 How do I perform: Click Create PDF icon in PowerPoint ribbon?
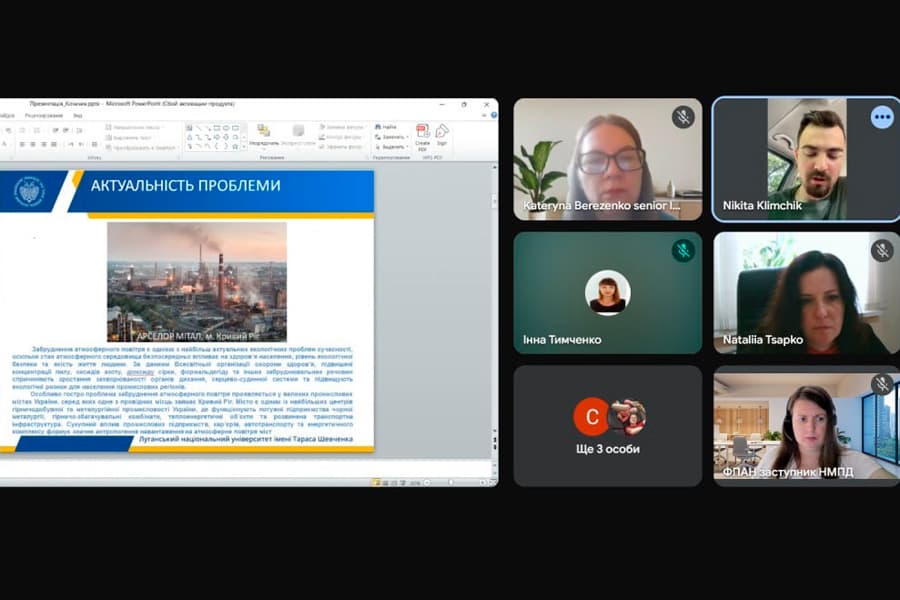click(x=422, y=137)
